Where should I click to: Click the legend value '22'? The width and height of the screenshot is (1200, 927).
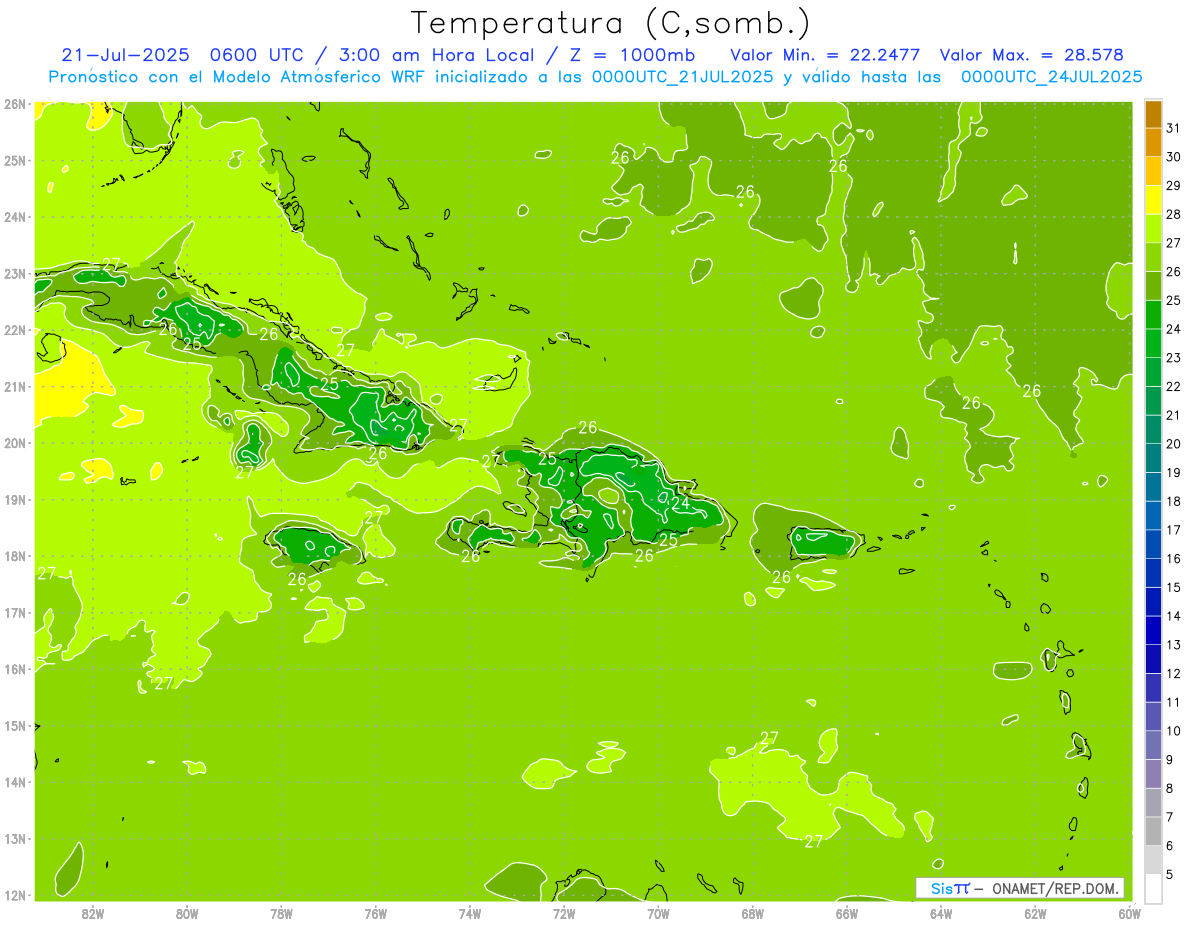pyautogui.click(x=1174, y=386)
